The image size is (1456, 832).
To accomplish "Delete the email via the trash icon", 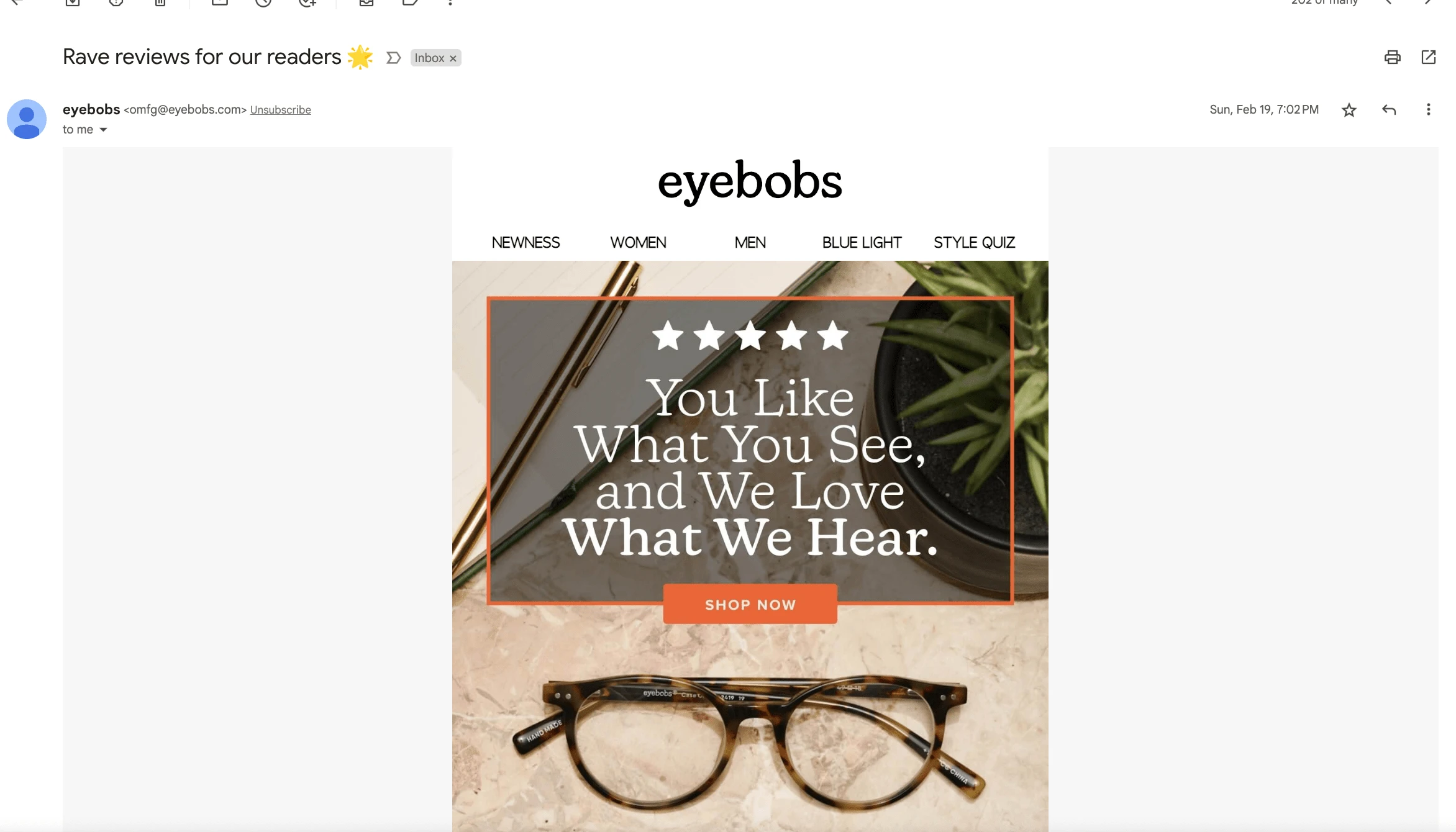I will (x=160, y=2).
